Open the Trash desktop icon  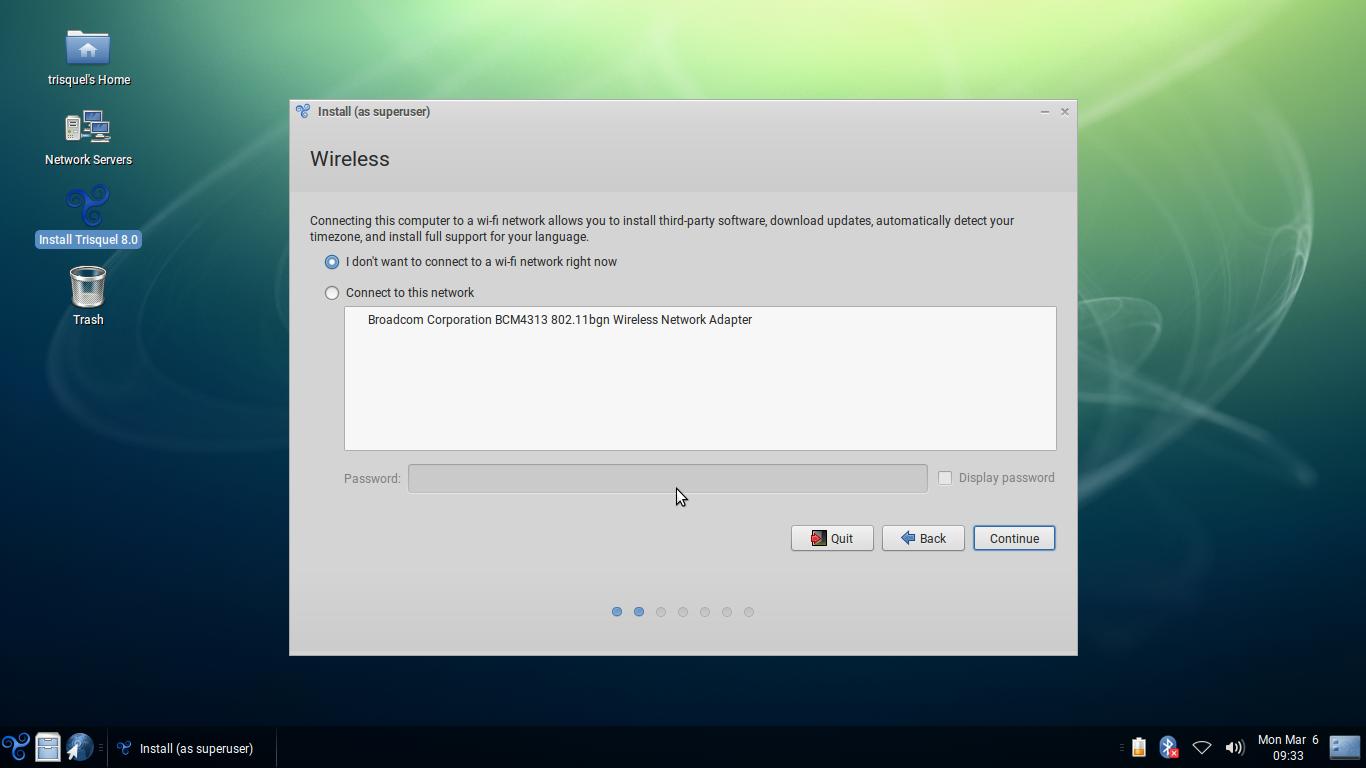(x=88, y=287)
